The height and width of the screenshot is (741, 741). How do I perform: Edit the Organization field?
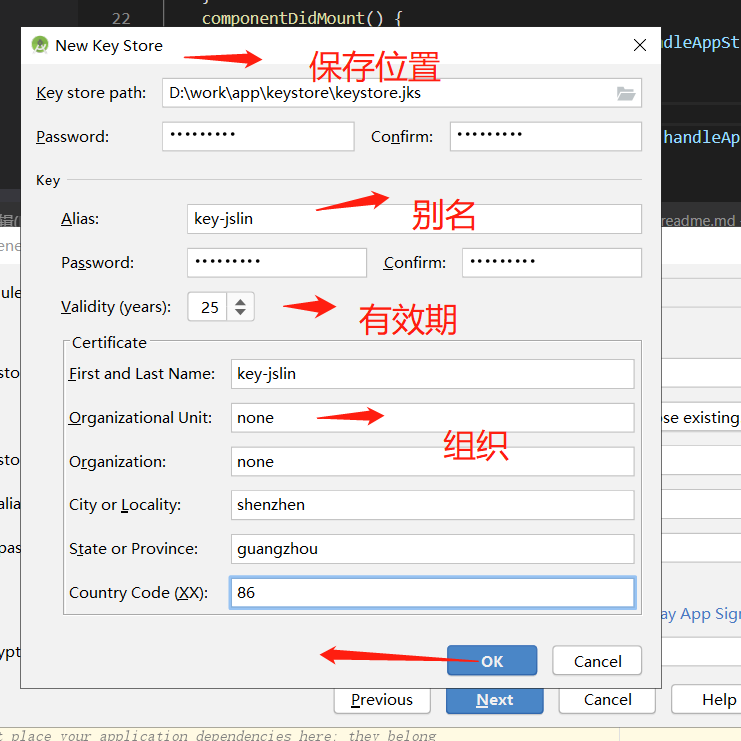pyautogui.click(x=432, y=462)
